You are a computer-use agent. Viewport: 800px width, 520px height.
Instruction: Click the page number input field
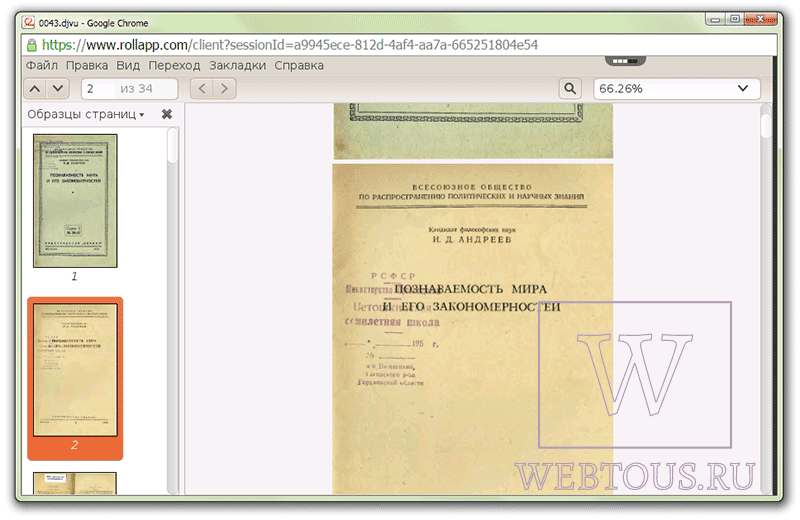(129, 89)
